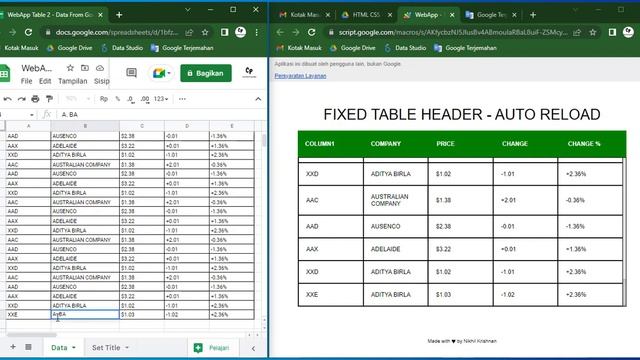Star the WebApp spreadsheet
This screenshot has width=640, height=360.
70,68
